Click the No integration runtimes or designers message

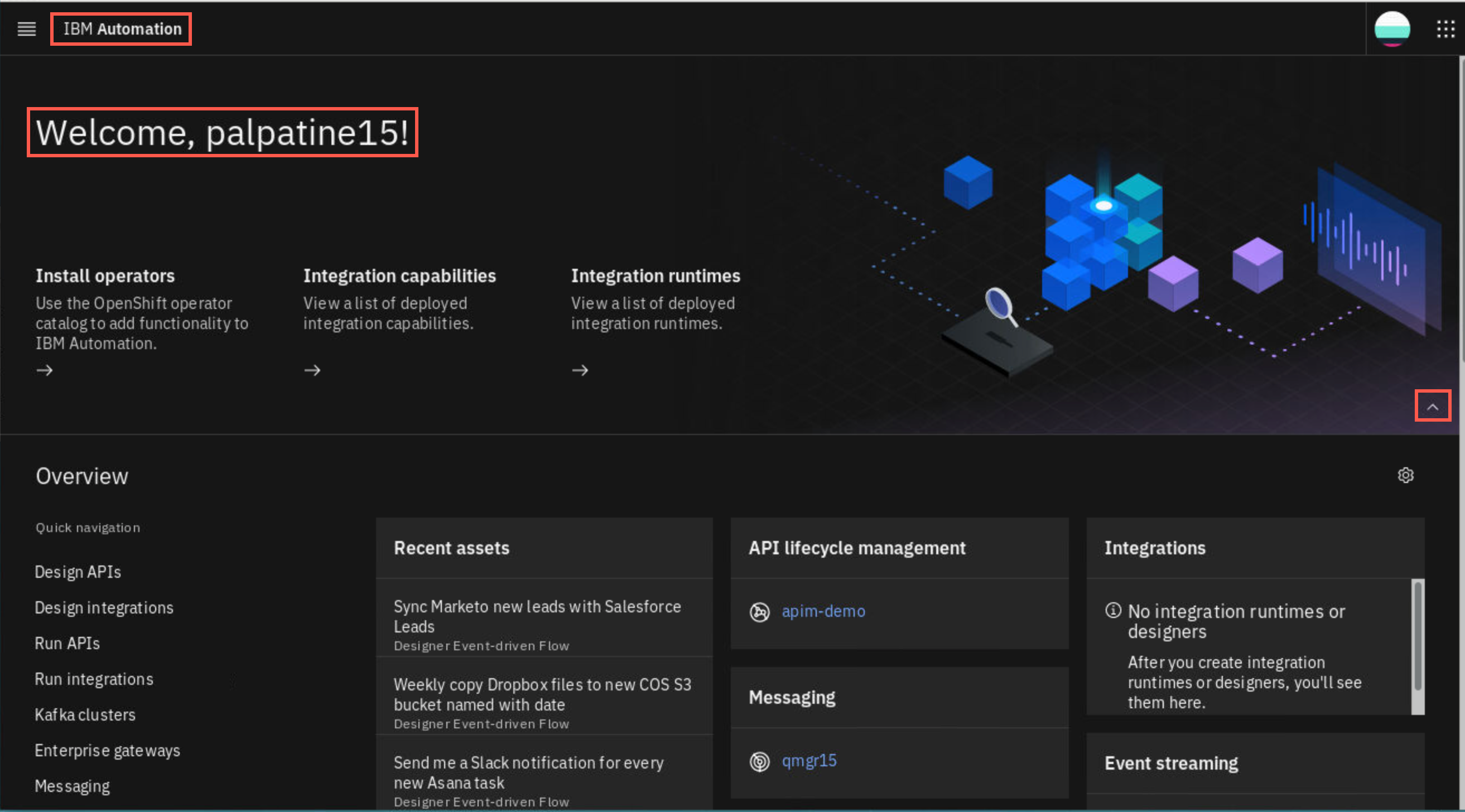pyautogui.click(x=1236, y=621)
